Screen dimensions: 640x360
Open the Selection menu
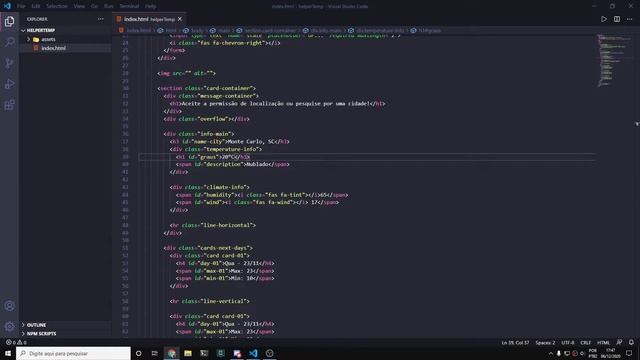coord(57,6)
